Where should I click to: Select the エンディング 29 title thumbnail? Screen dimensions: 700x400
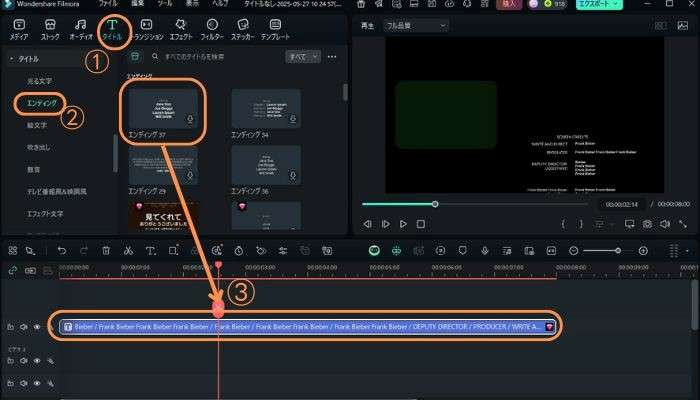163,165
